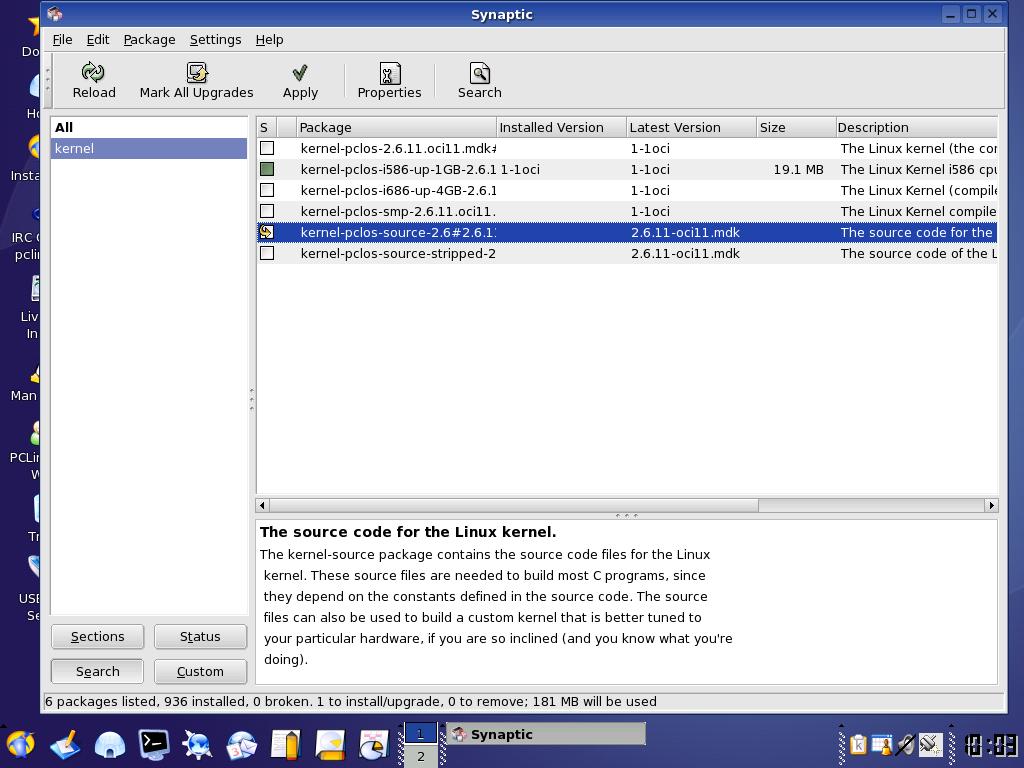Click the Synaptic taskbar entry
This screenshot has width=1024, height=768.
click(546, 734)
